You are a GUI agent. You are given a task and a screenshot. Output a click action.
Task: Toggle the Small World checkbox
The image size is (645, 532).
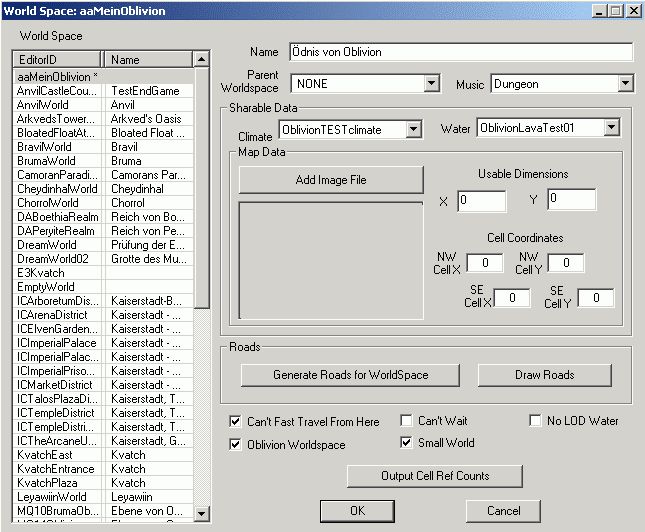coord(406,442)
